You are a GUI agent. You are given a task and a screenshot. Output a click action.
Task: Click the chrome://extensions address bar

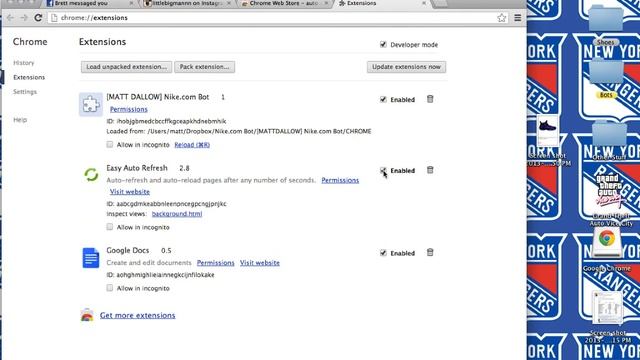click(x=278, y=18)
